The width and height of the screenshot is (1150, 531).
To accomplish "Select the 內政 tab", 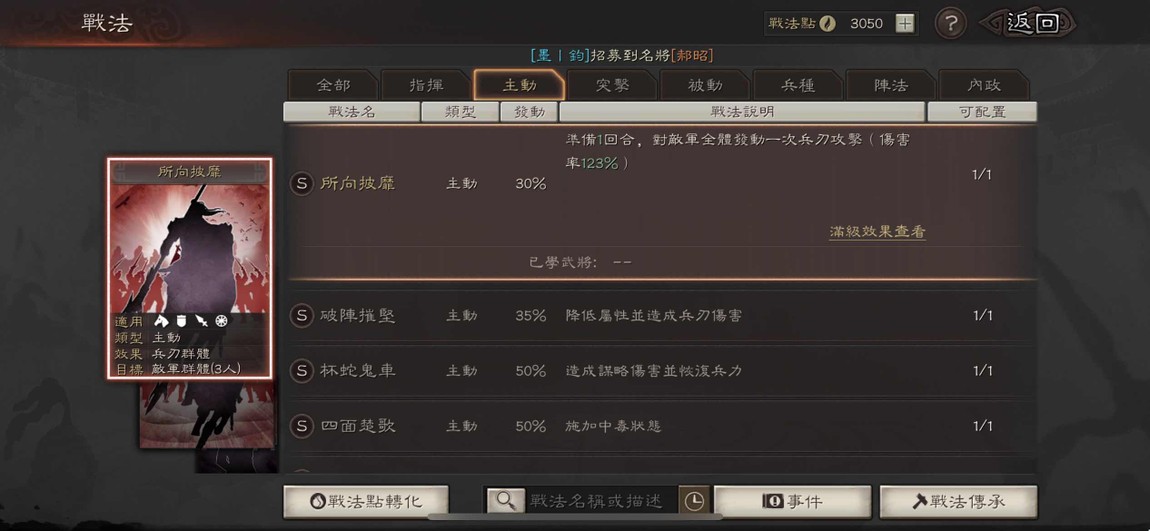I will 984,85.
